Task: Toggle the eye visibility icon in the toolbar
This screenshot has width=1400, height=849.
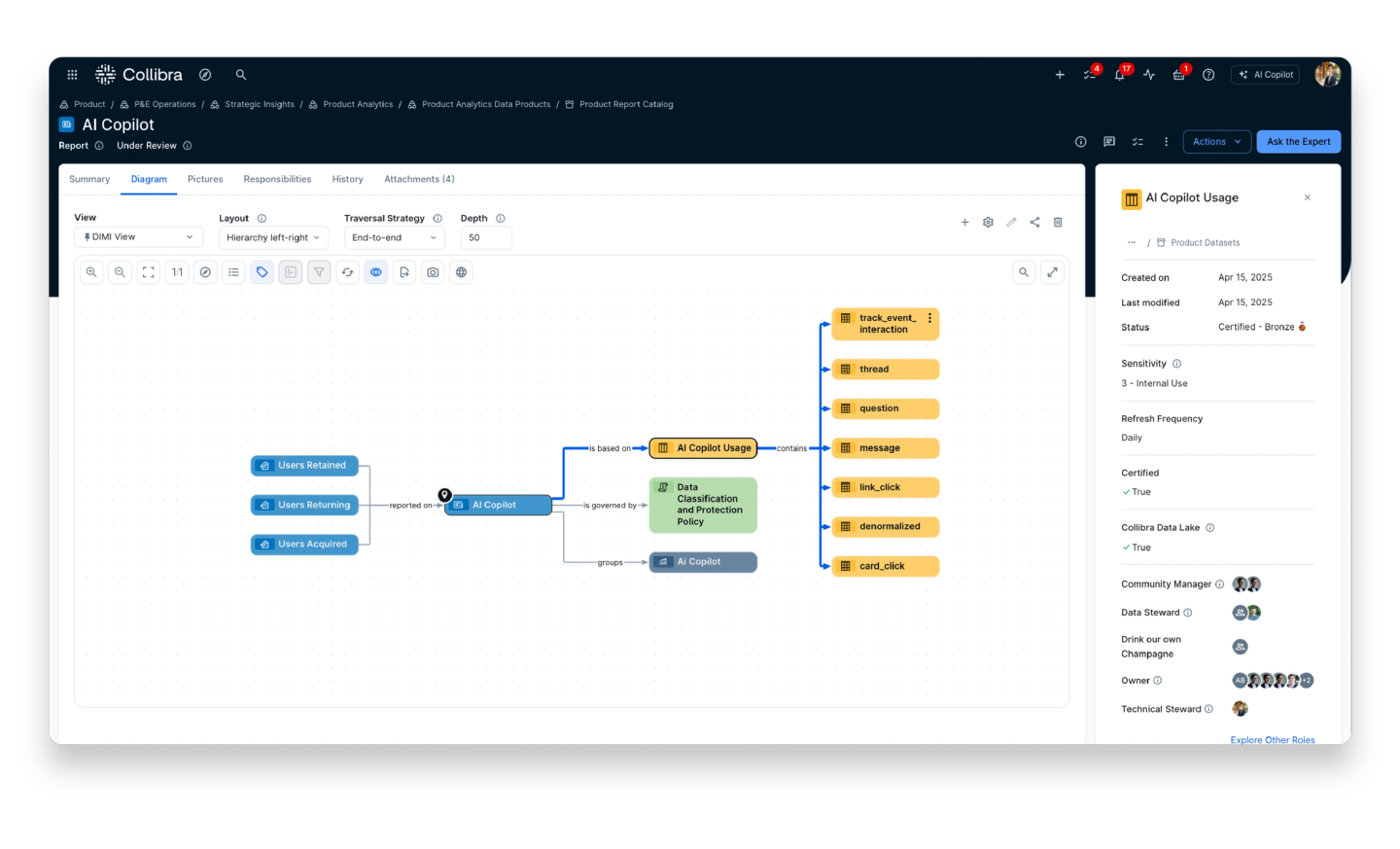Action: click(376, 272)
